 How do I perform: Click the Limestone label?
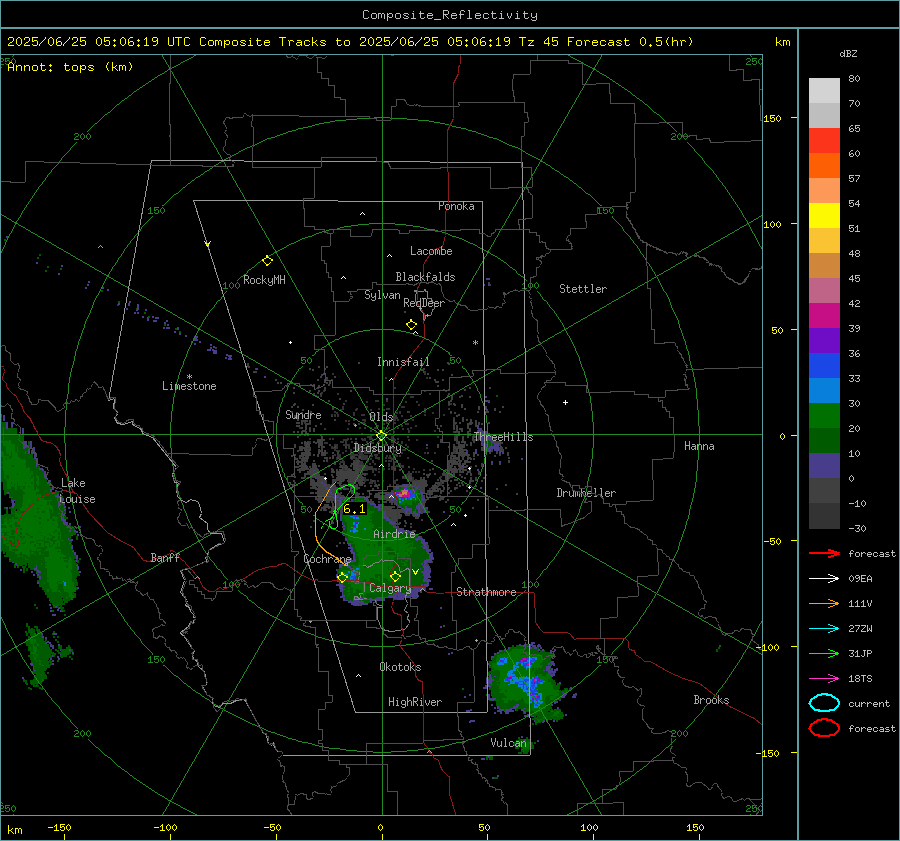(189, 386)
